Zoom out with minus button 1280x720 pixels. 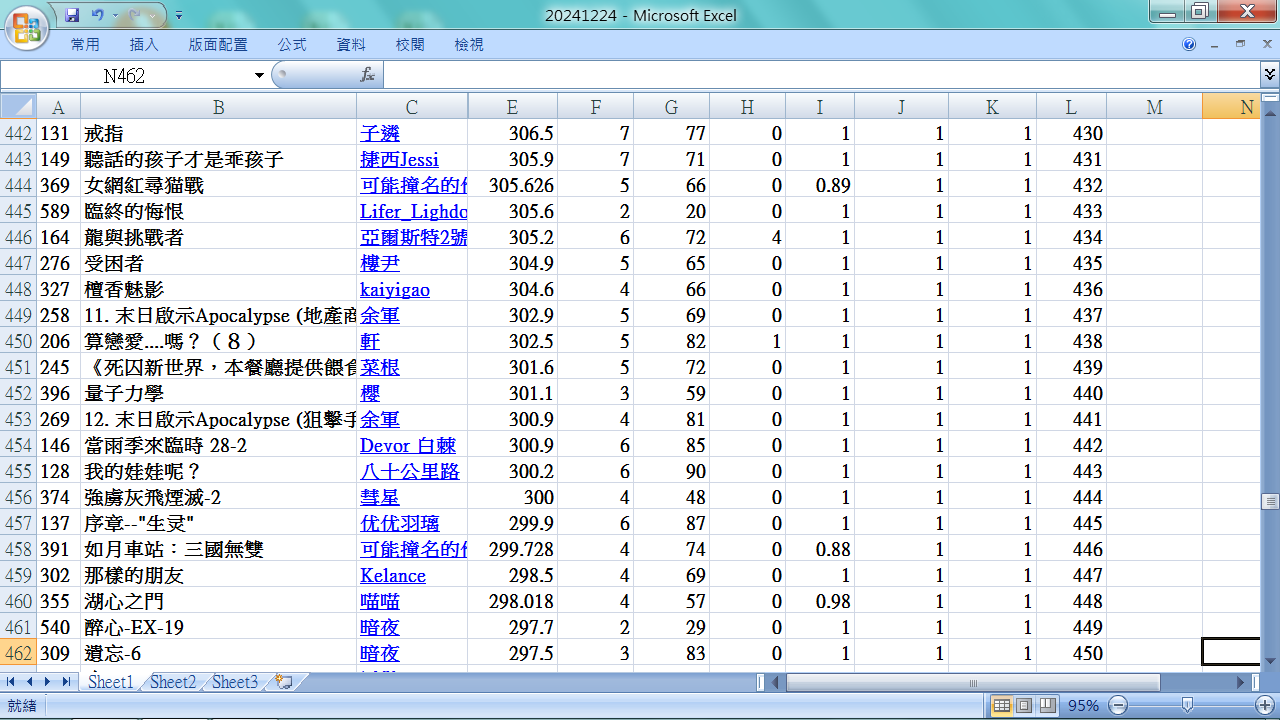[1119, 706]
